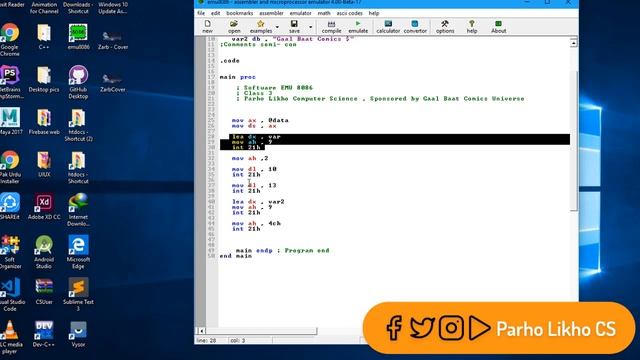The height and width of the screenshot is (360, 640).
Task: Open JetBrains PhpStorm desktop shortcut
Action: coord(10,82)
